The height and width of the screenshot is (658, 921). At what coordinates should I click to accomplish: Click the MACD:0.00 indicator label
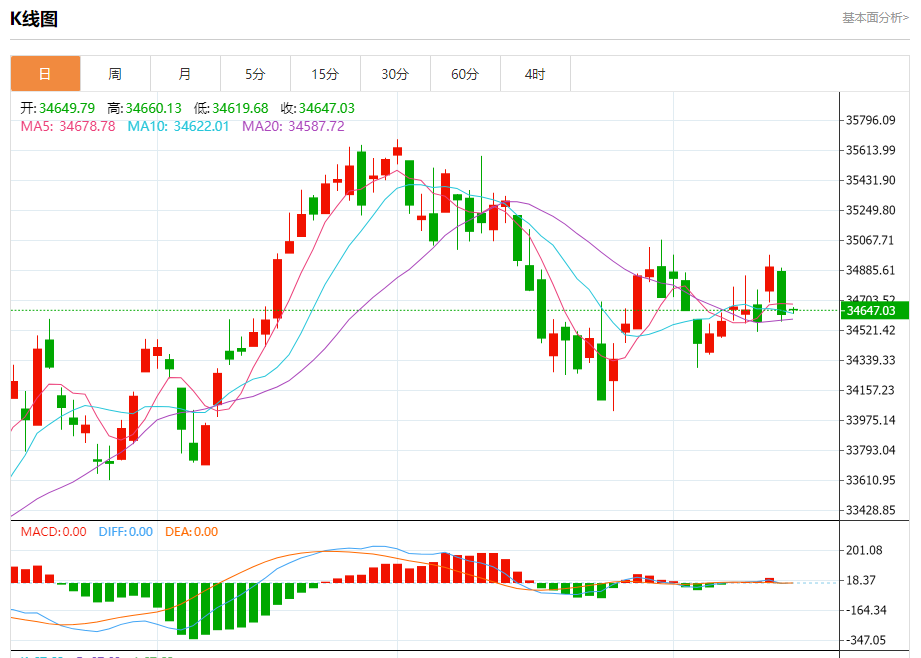coord(53,532)
